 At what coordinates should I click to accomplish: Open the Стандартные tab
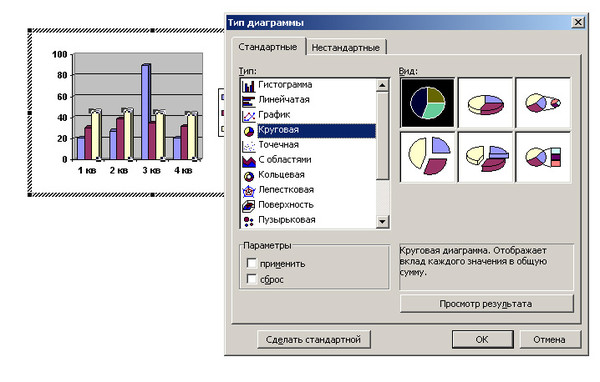(x=268, y=47)
